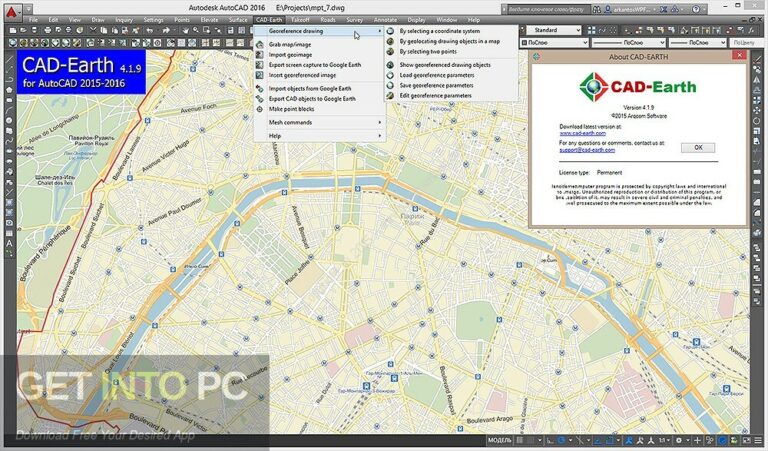The image size is (768, 451).
Task: Click the Zoom magnifier toolbar icon
Action: click(196, 30)
